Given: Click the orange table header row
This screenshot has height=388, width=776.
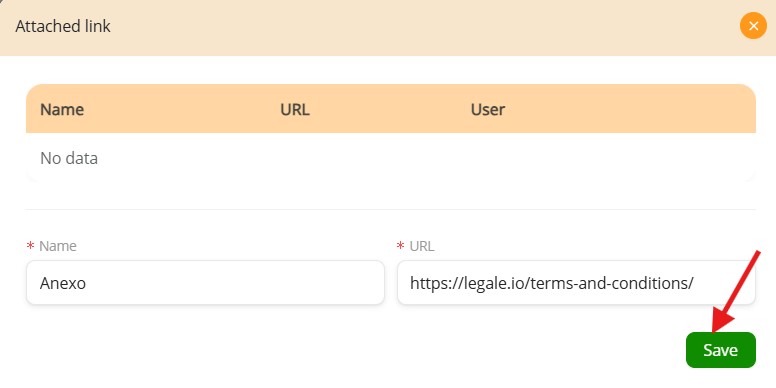Looking at the screenshot, I should pyautogui.click(x=391, y=108).
